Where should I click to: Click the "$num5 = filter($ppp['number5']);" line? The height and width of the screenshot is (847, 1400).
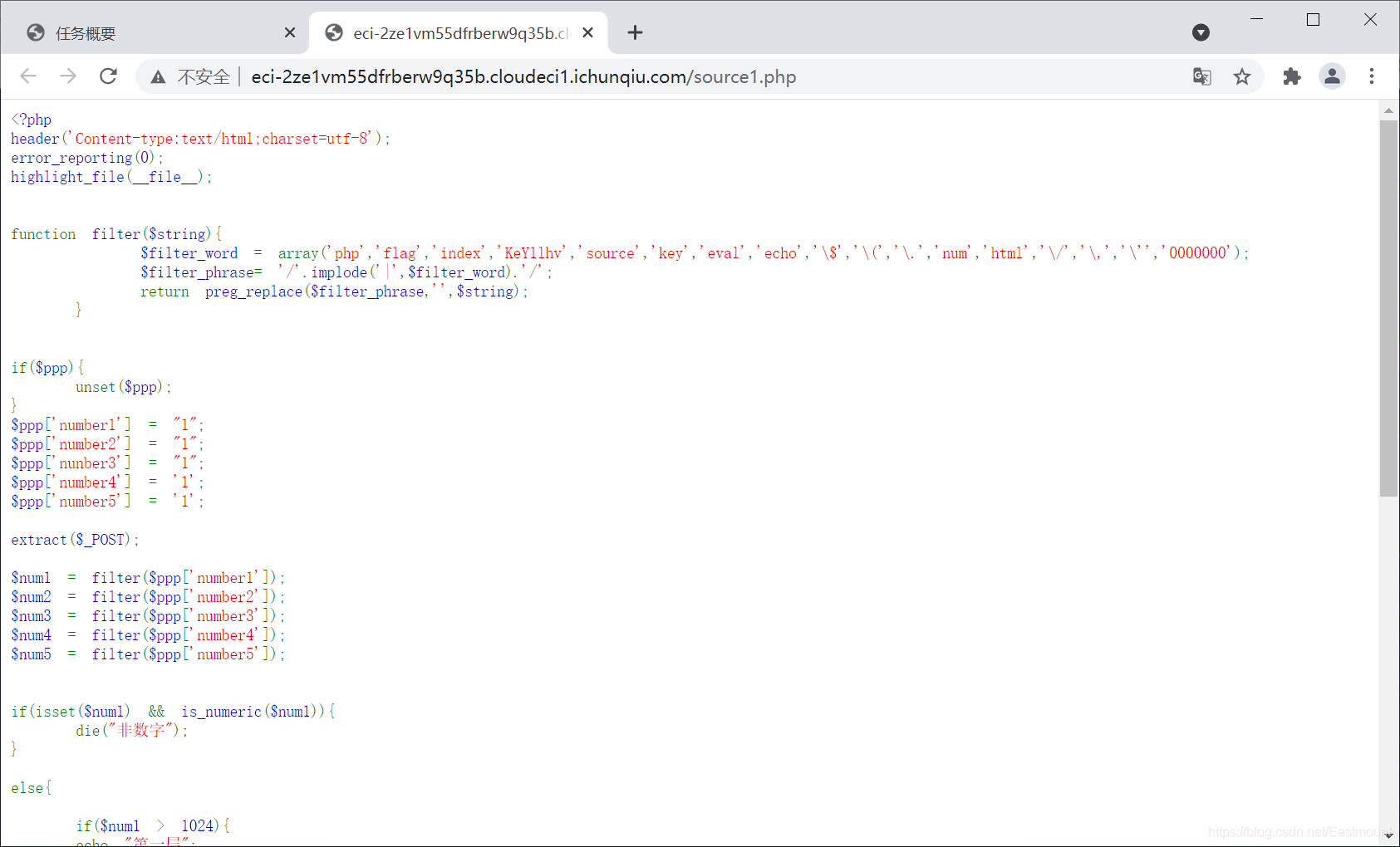[148, 654]
